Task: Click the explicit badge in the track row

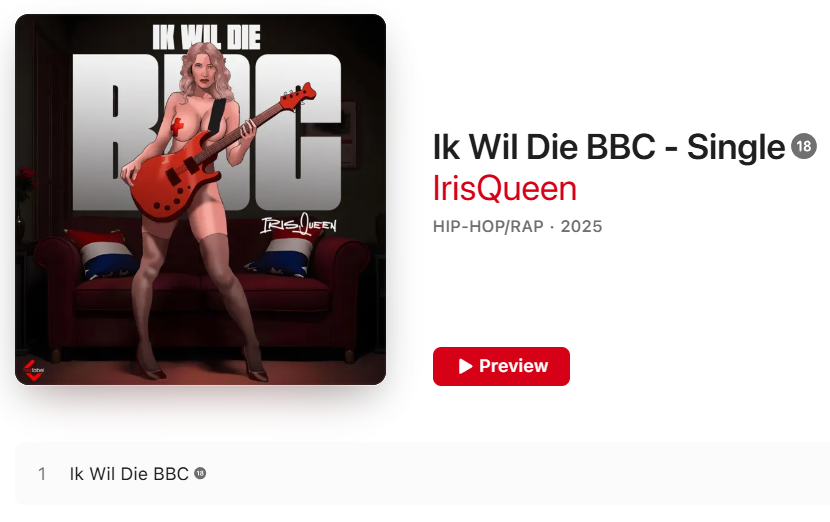Action: [200, 473]
